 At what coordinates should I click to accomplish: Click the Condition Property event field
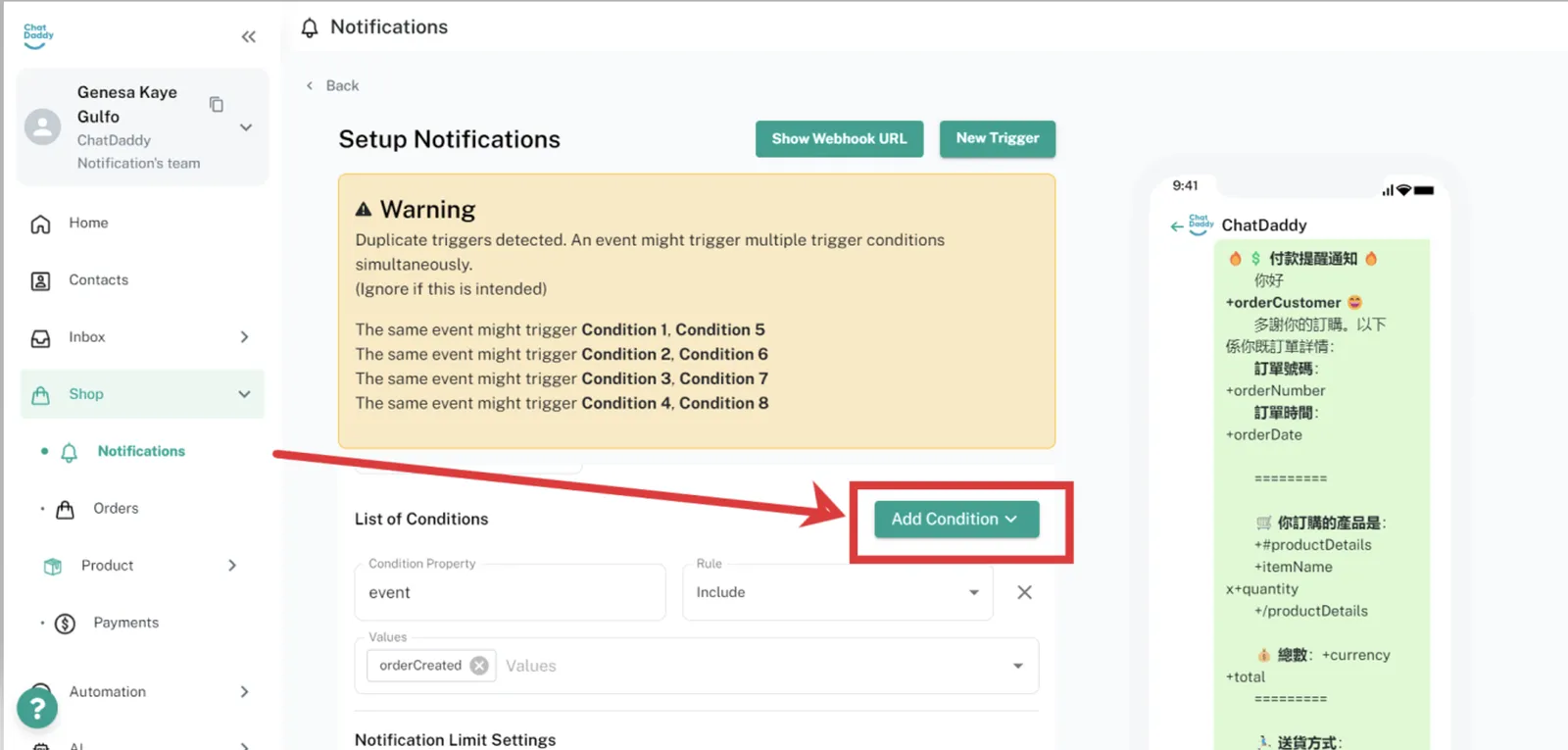point(510,593)
